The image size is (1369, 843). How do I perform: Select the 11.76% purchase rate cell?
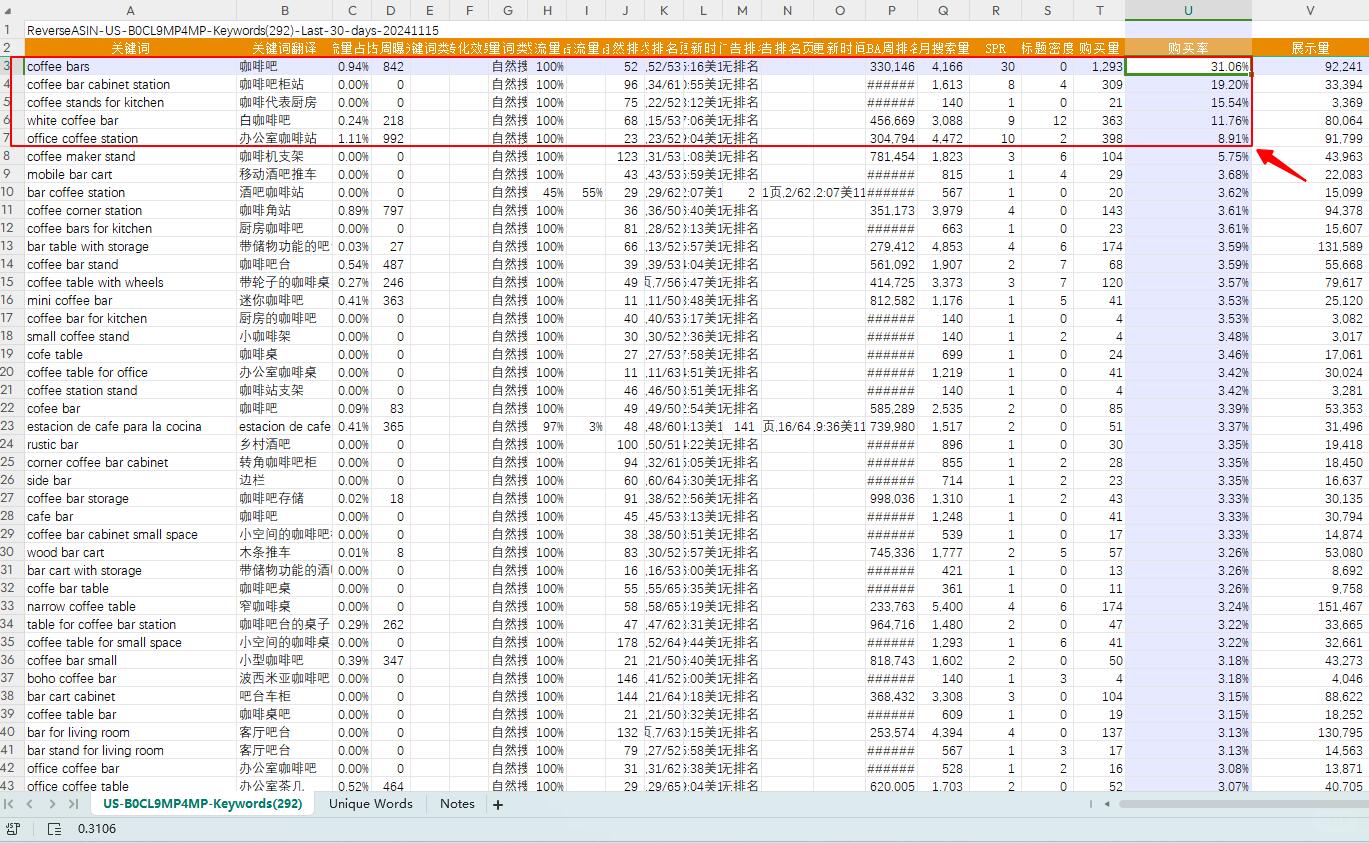point(1188,120)
